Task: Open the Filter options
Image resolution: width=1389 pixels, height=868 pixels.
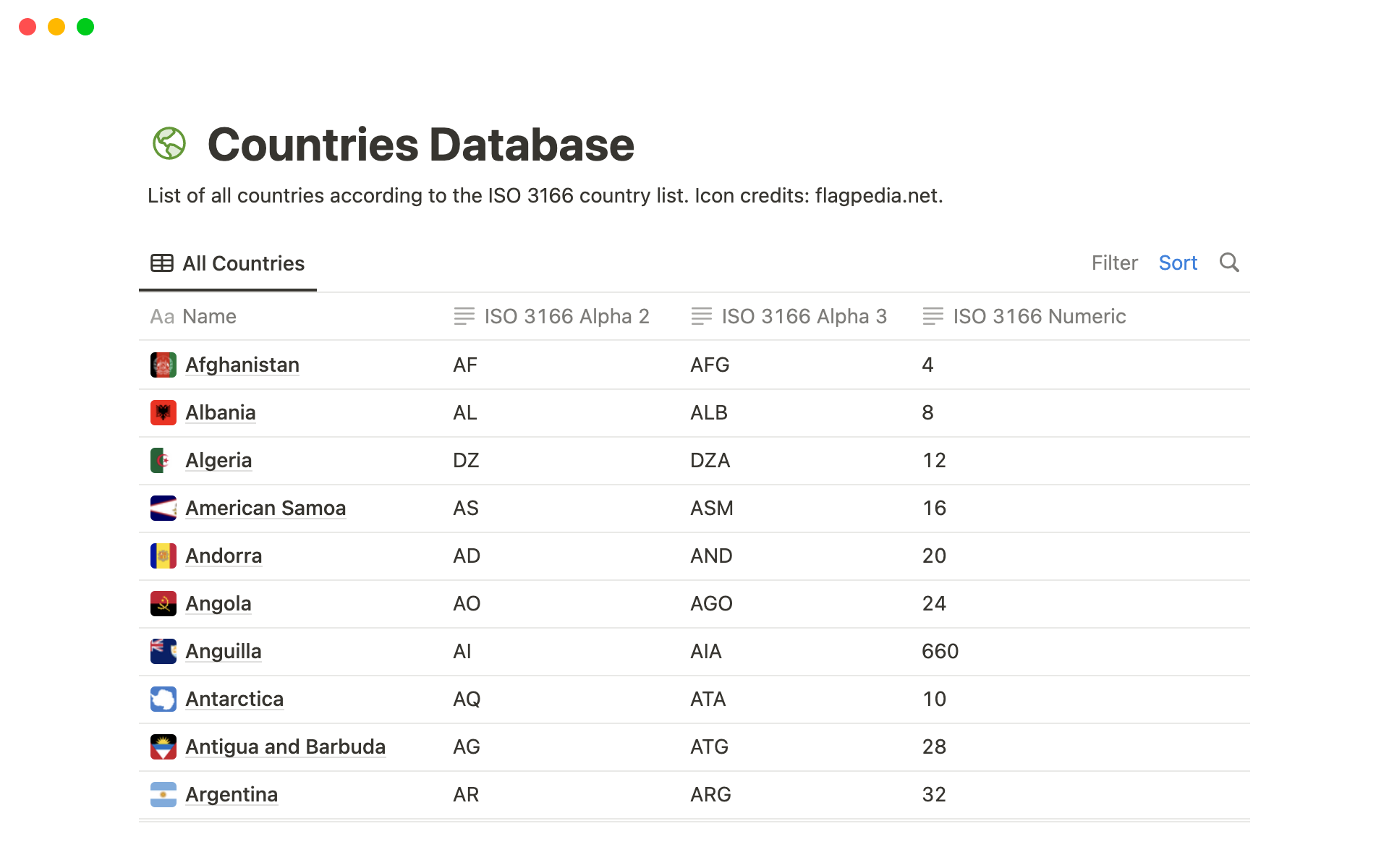Action: click(1114, 263)
